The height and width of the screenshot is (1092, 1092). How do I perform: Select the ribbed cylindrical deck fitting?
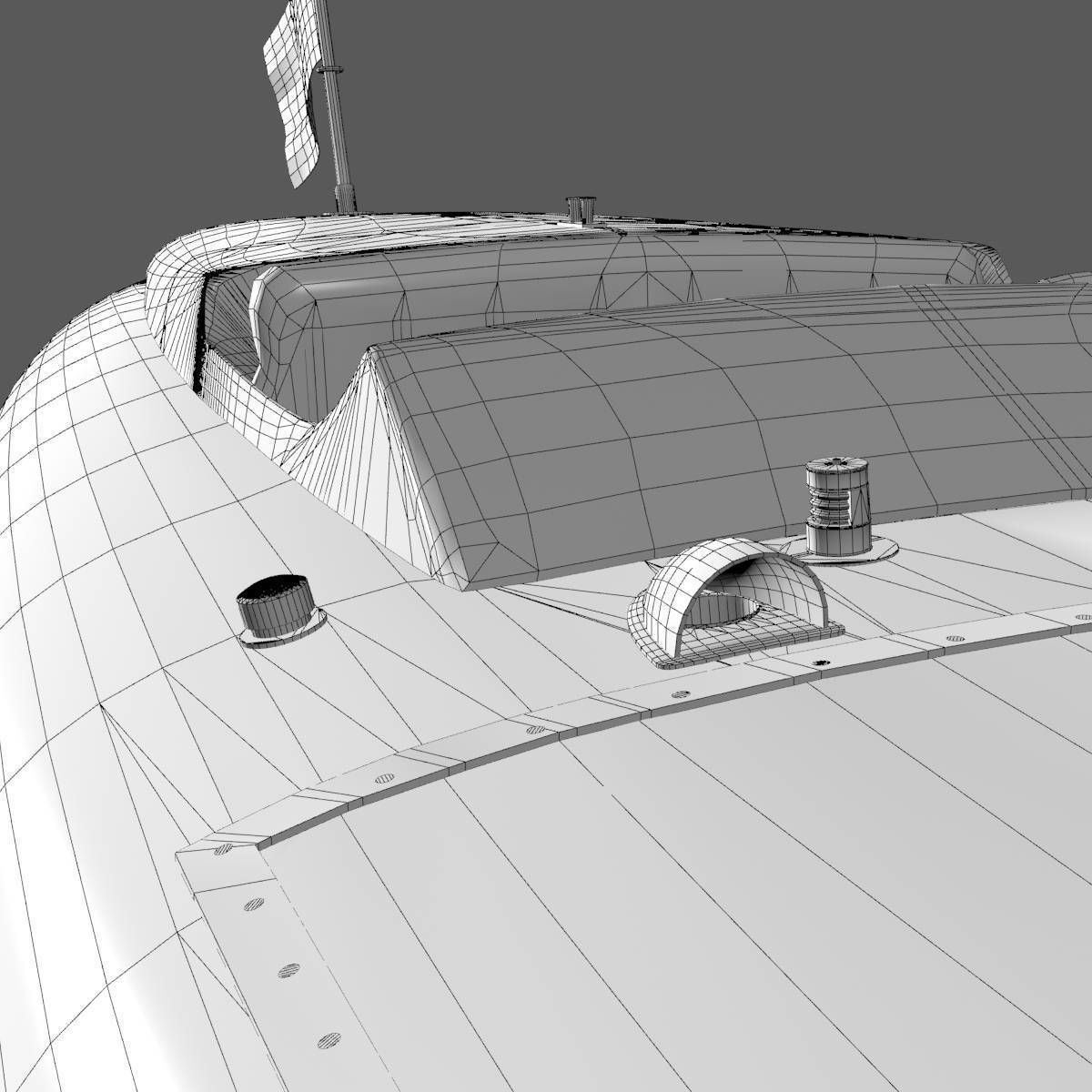tap(839, 509)
